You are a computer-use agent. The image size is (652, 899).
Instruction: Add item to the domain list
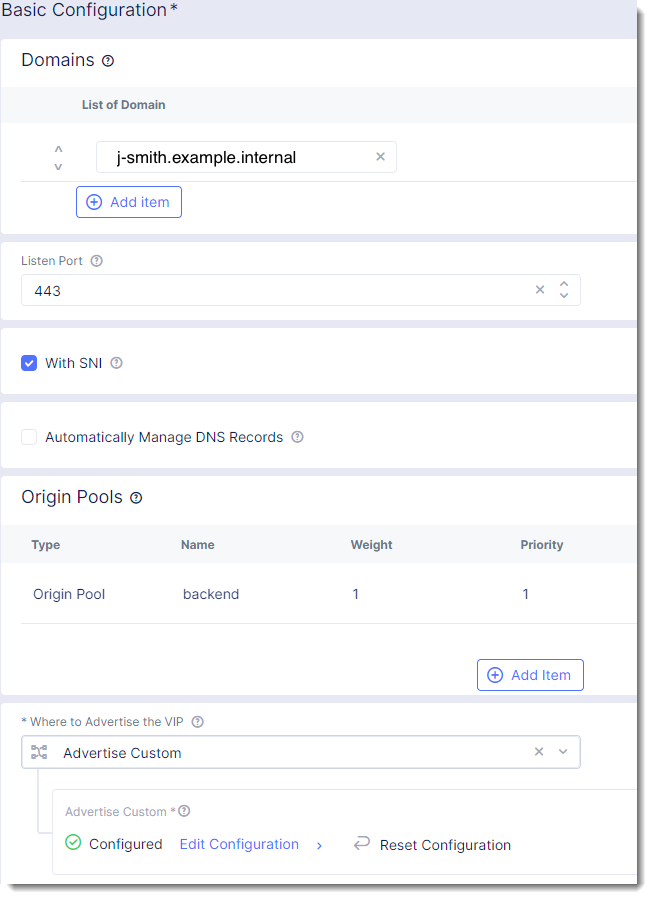point(129,202)
